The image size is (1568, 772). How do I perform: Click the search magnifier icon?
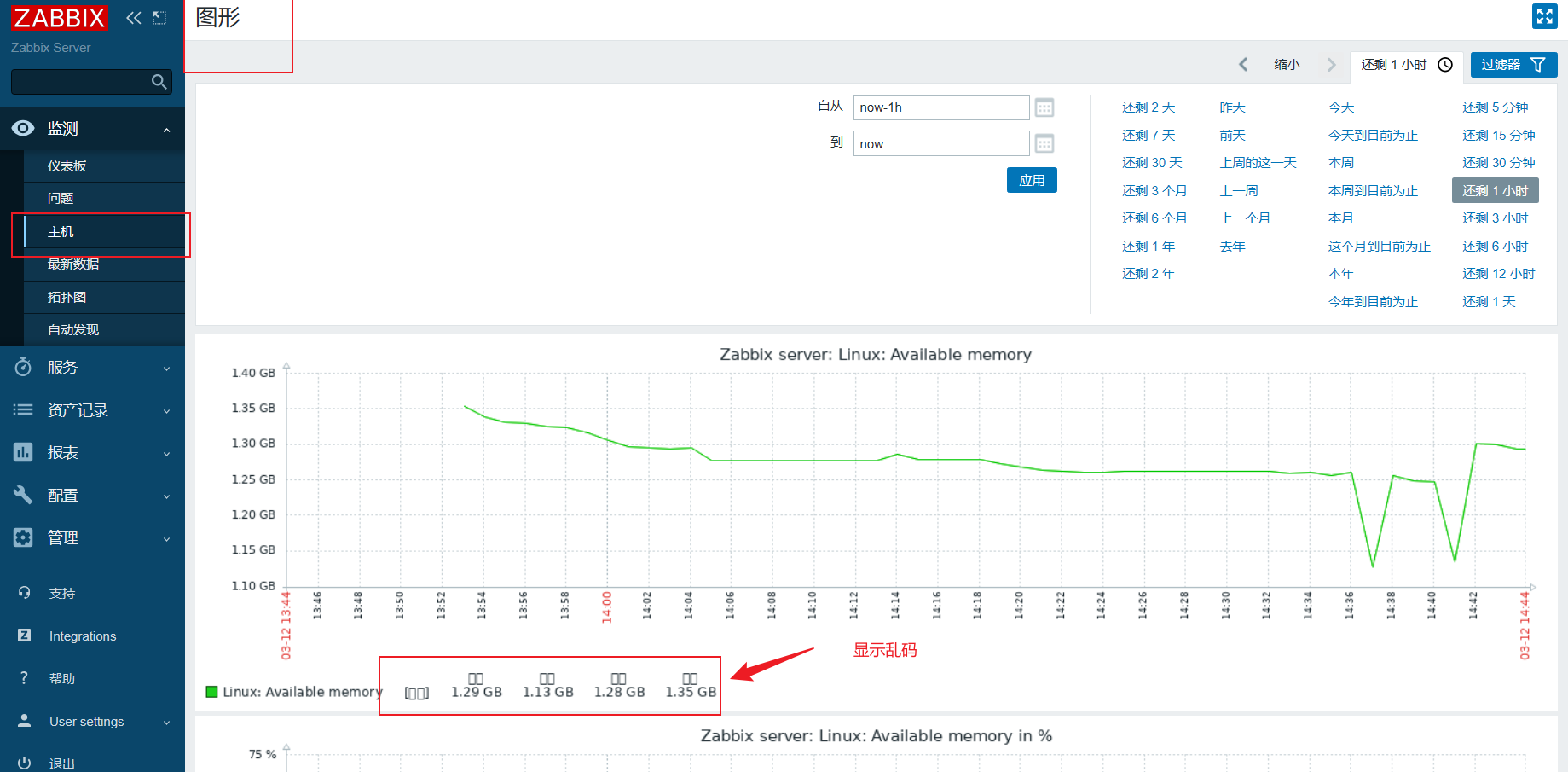point(159,82)
